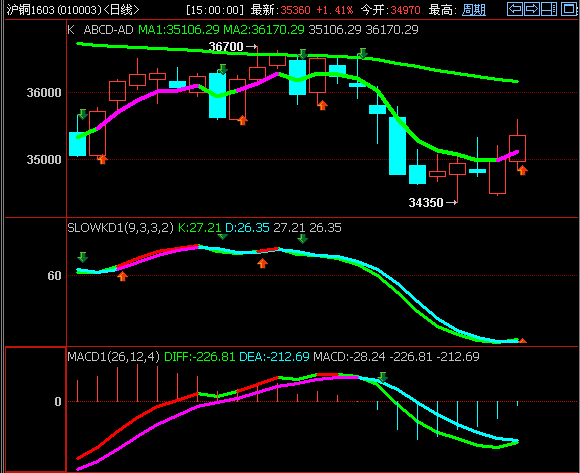Select the SLOWKD1(9,3,3,2) indicator label
The image size is (580, 473).
tap(120, 227)
